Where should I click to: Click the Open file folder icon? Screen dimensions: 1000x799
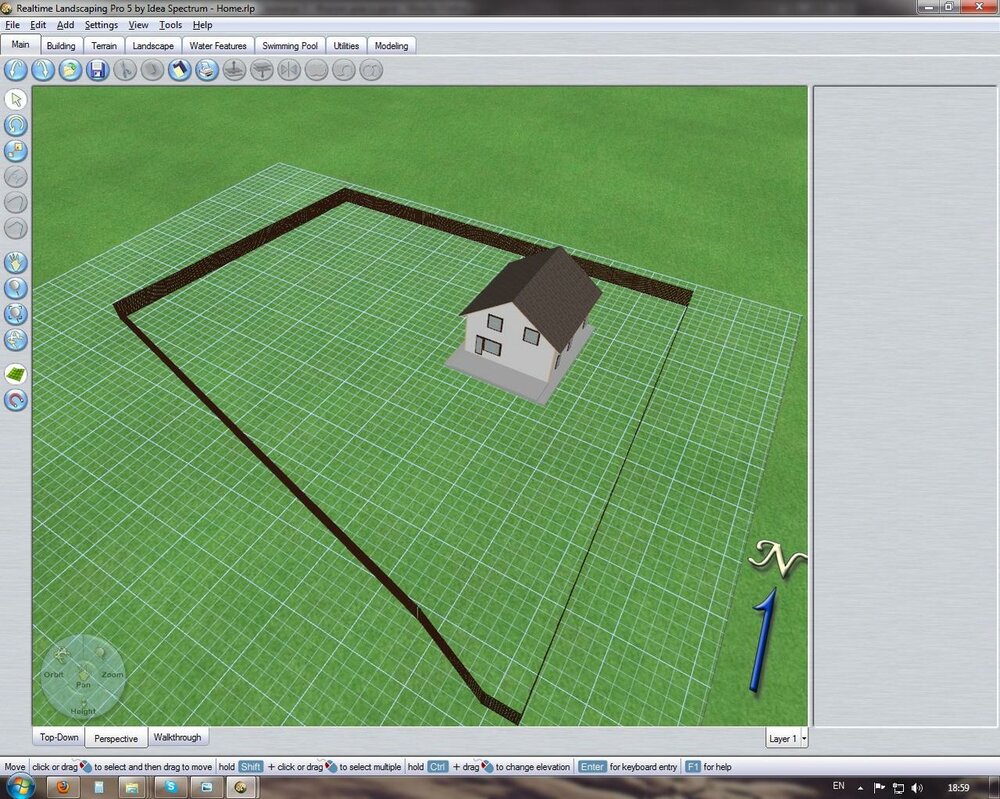tap(69, 70)
